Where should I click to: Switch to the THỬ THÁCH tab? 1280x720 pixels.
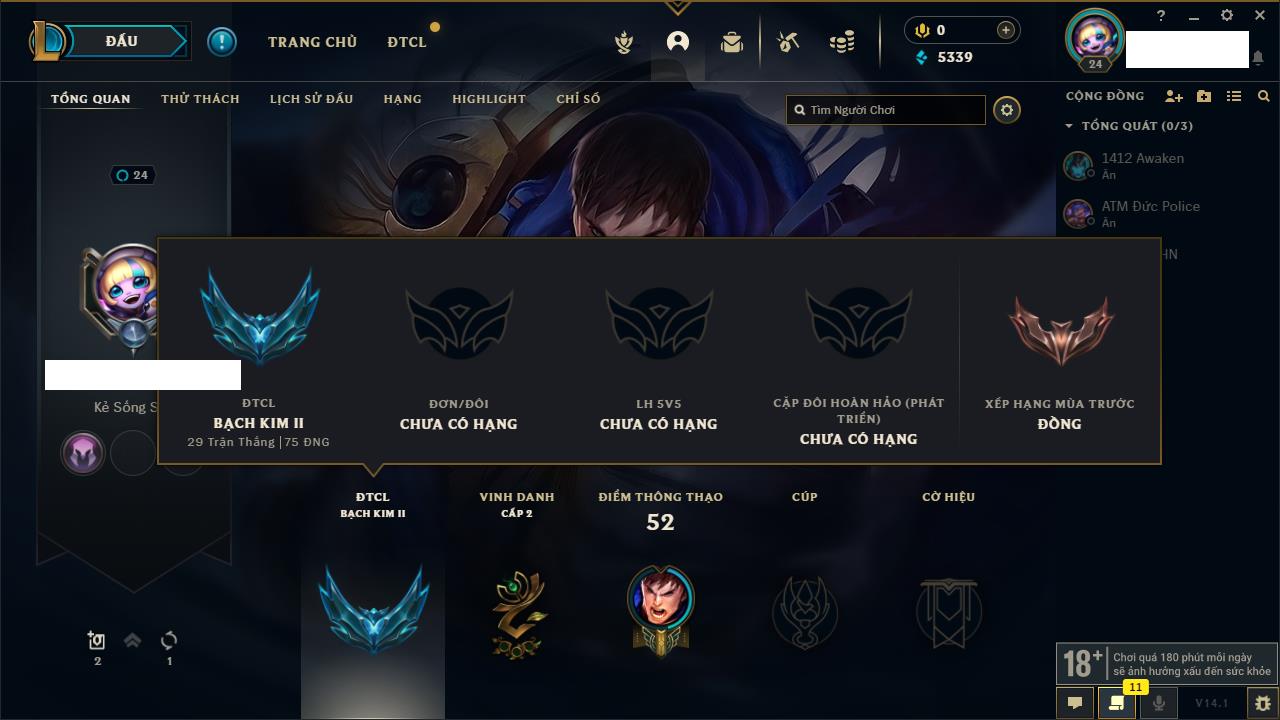(x=200, y=99)
